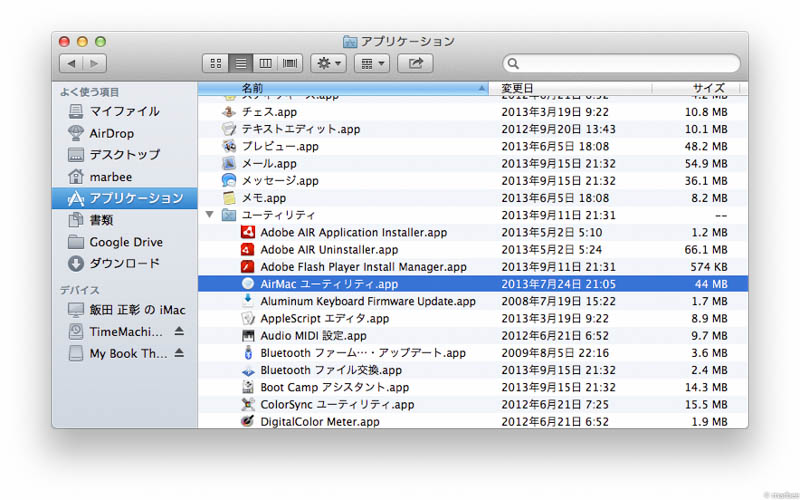Select the チェス.app icon
The height and width of the screenshot is (500, 800).
[229, 112]
